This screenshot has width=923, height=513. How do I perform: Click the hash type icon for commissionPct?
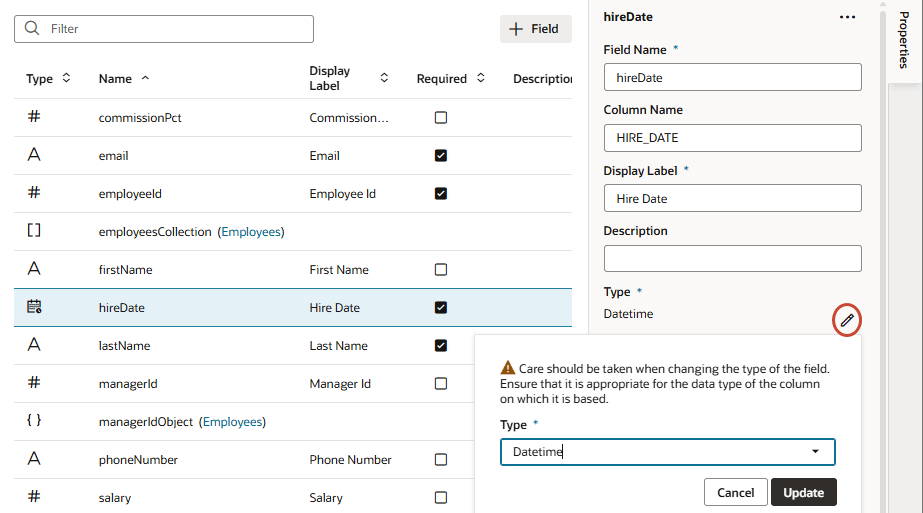(x=34, y=117)
